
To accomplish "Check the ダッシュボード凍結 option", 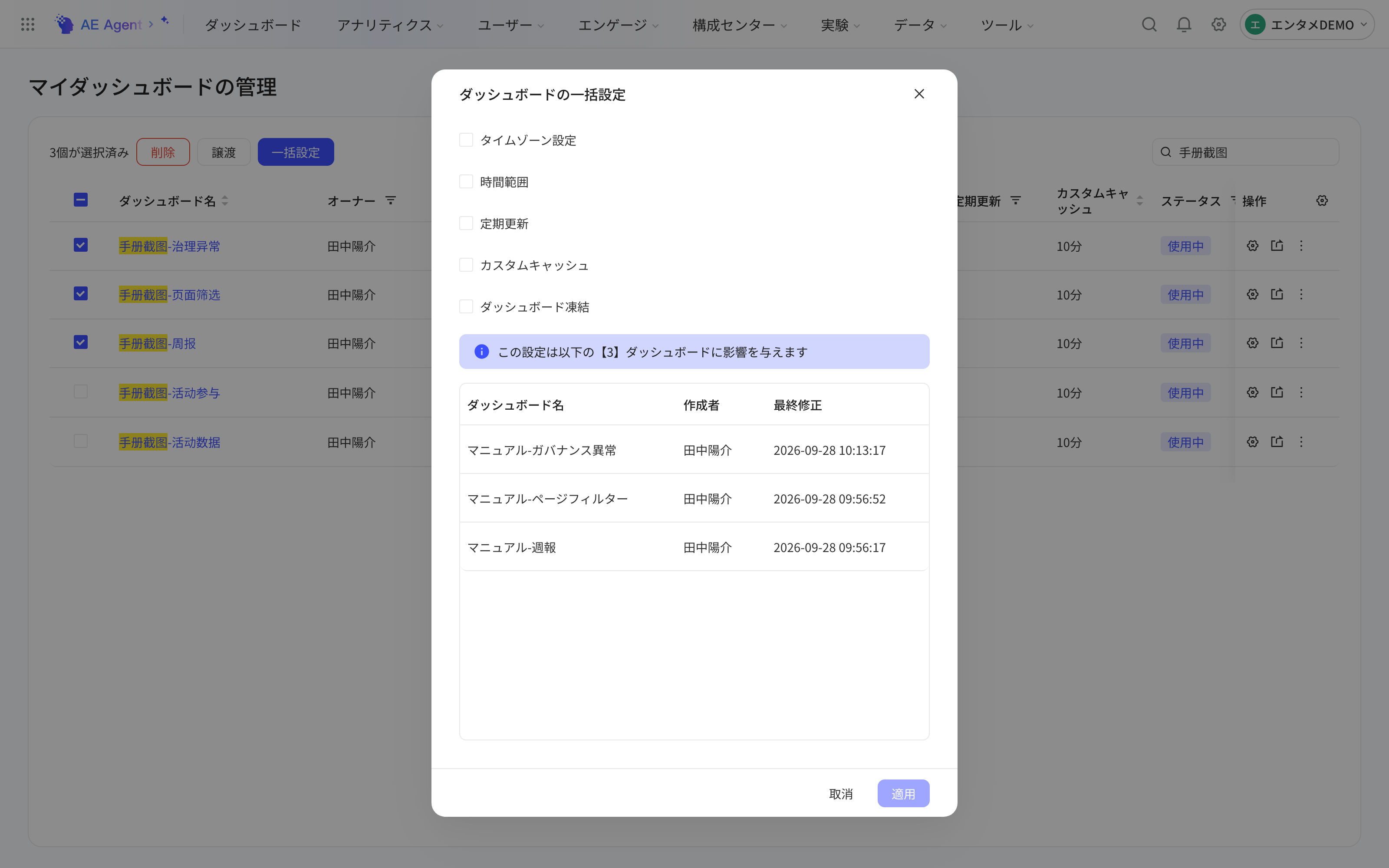I will (x=466, y=306).
